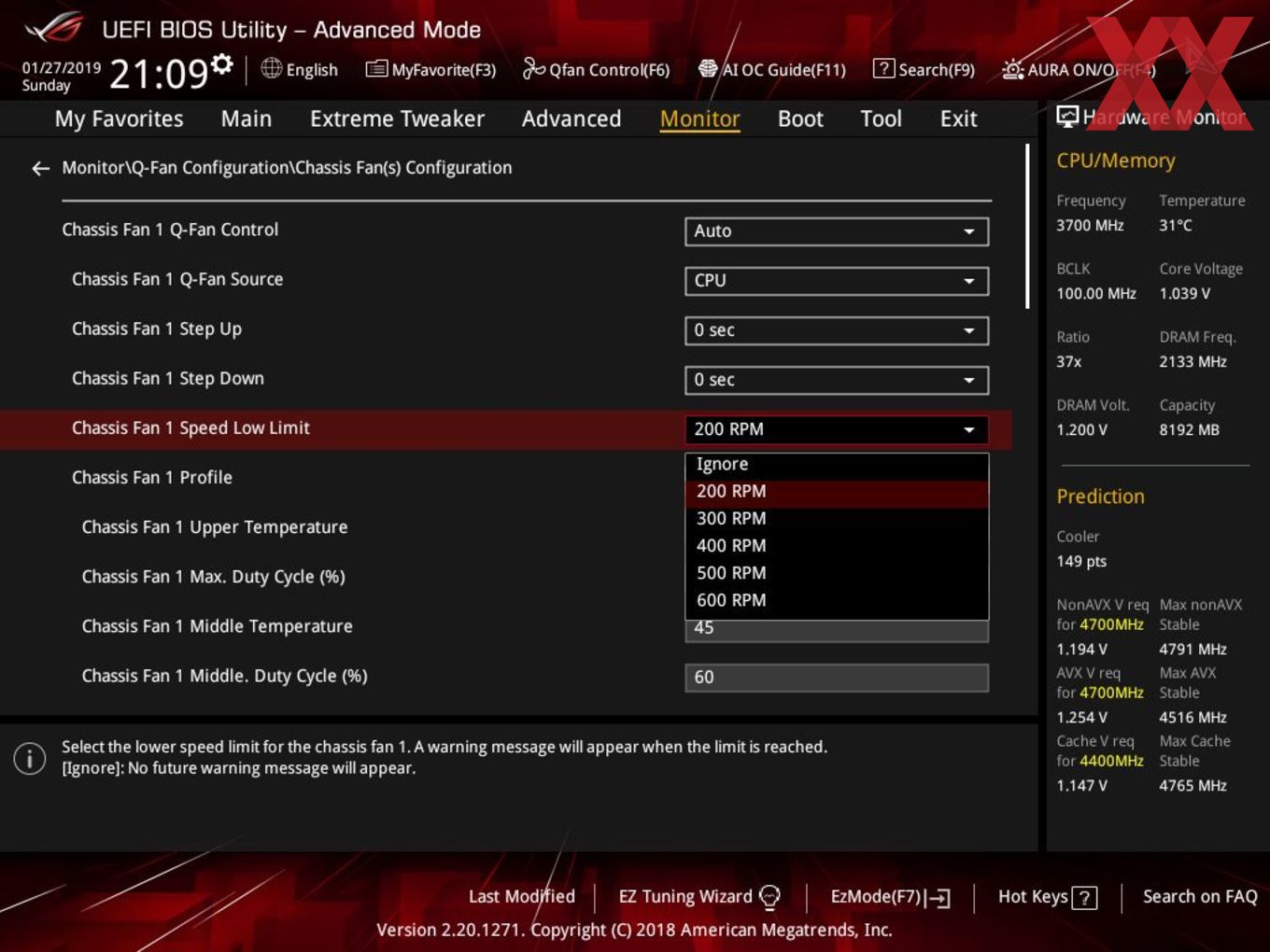Pick 600 RPM from the list
1270x952 pixels.
tap(837, 600)
